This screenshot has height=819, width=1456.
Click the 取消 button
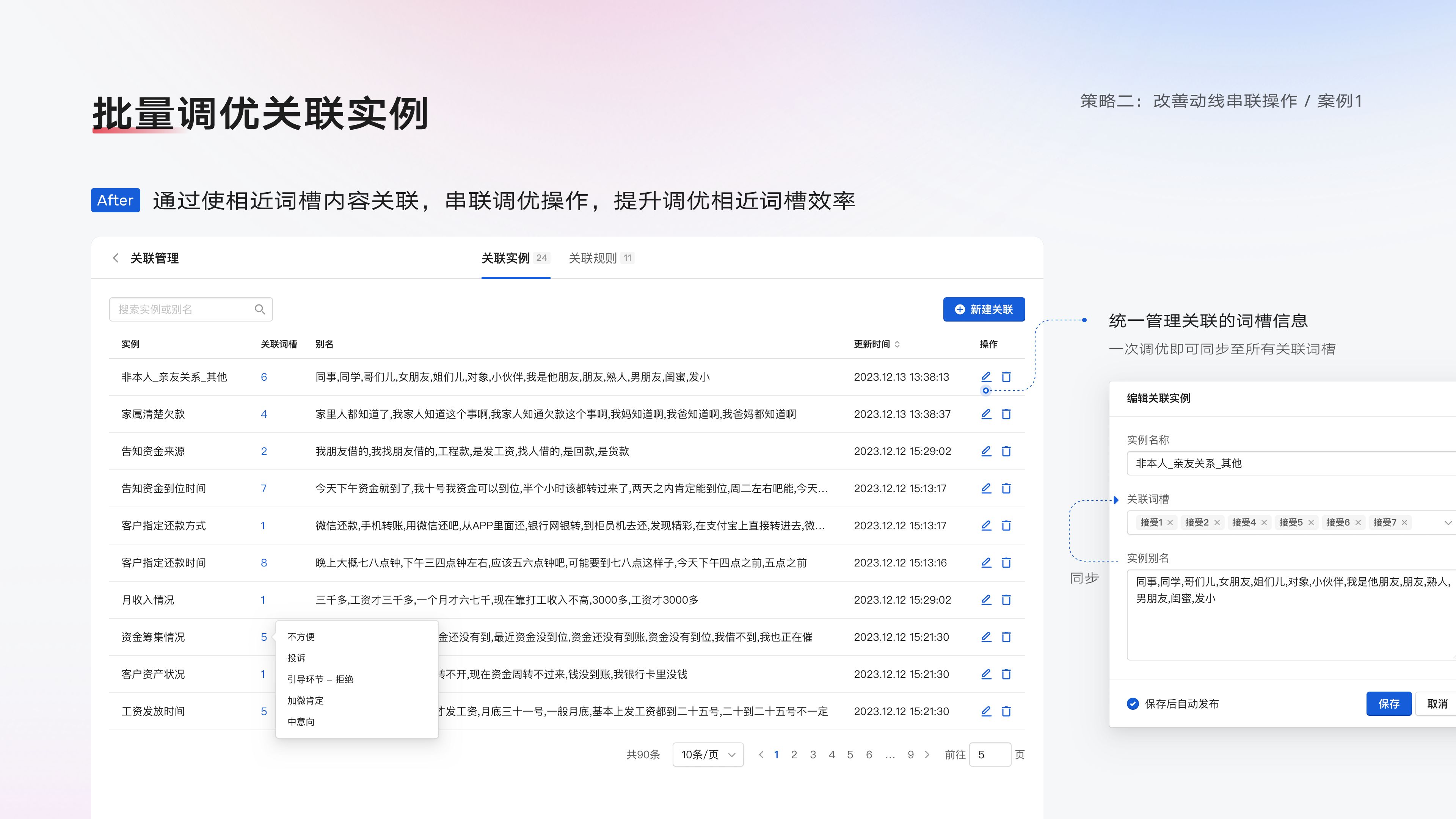point(1437,704)
